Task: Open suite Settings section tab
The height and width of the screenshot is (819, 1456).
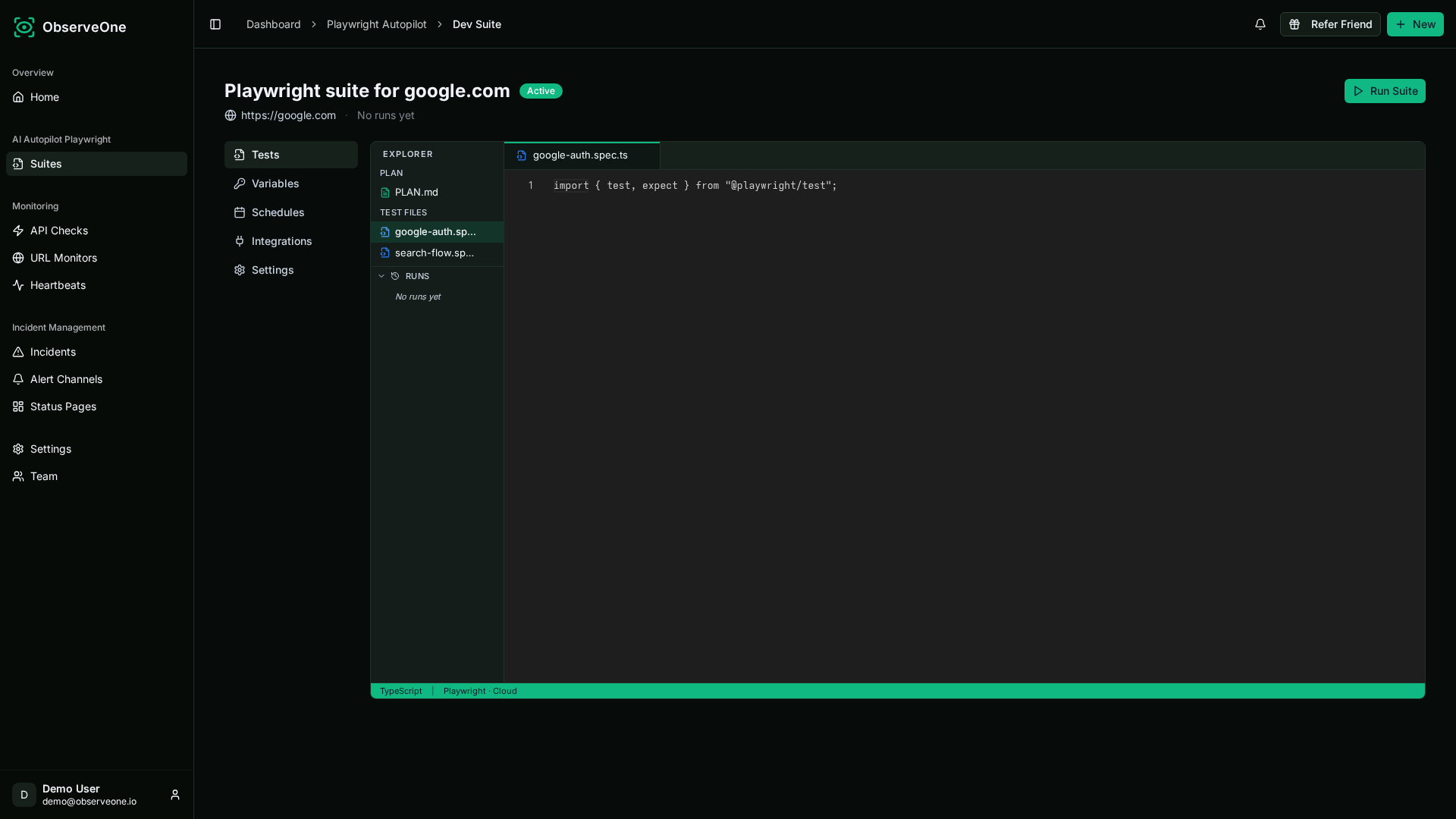Action: (x=291, y=270)
